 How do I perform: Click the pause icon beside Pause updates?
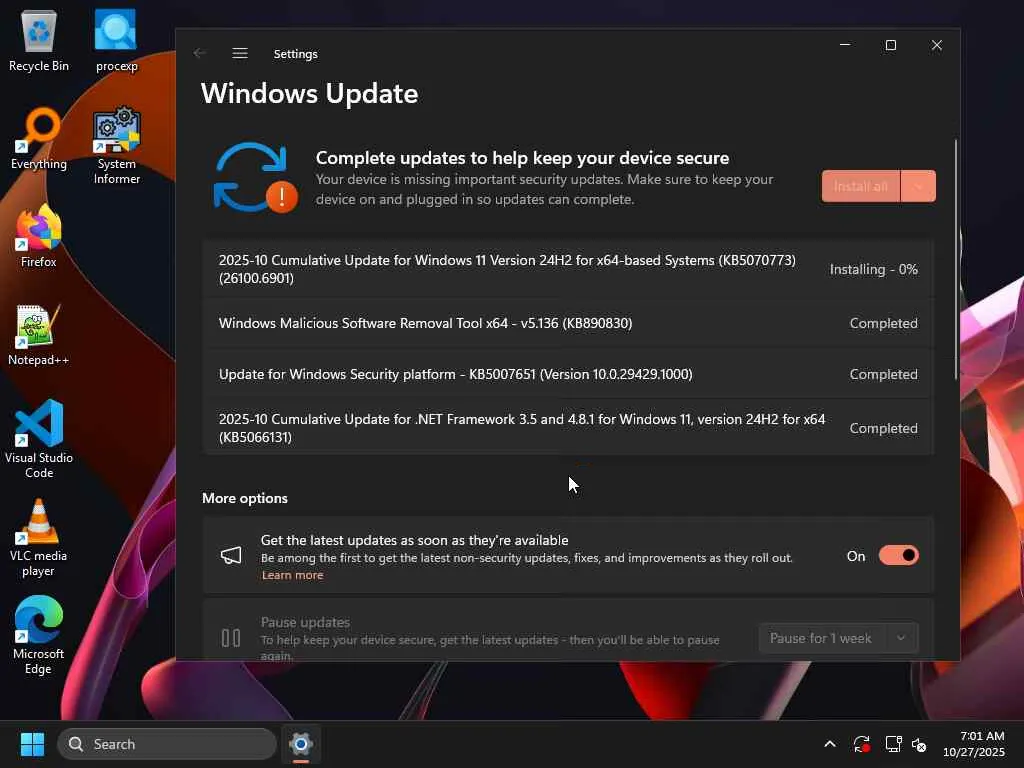click(231, 638)
